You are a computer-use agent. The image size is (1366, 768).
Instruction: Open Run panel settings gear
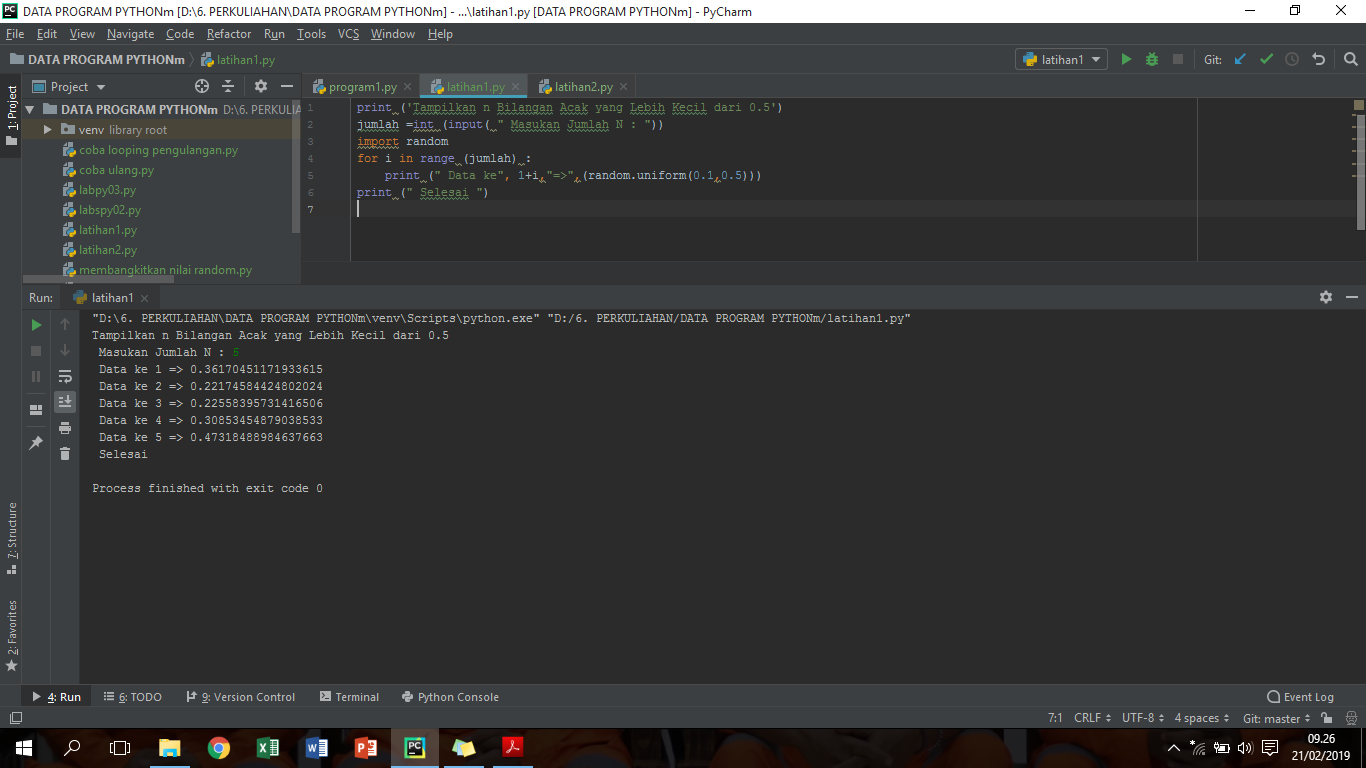pos(1326,297)
